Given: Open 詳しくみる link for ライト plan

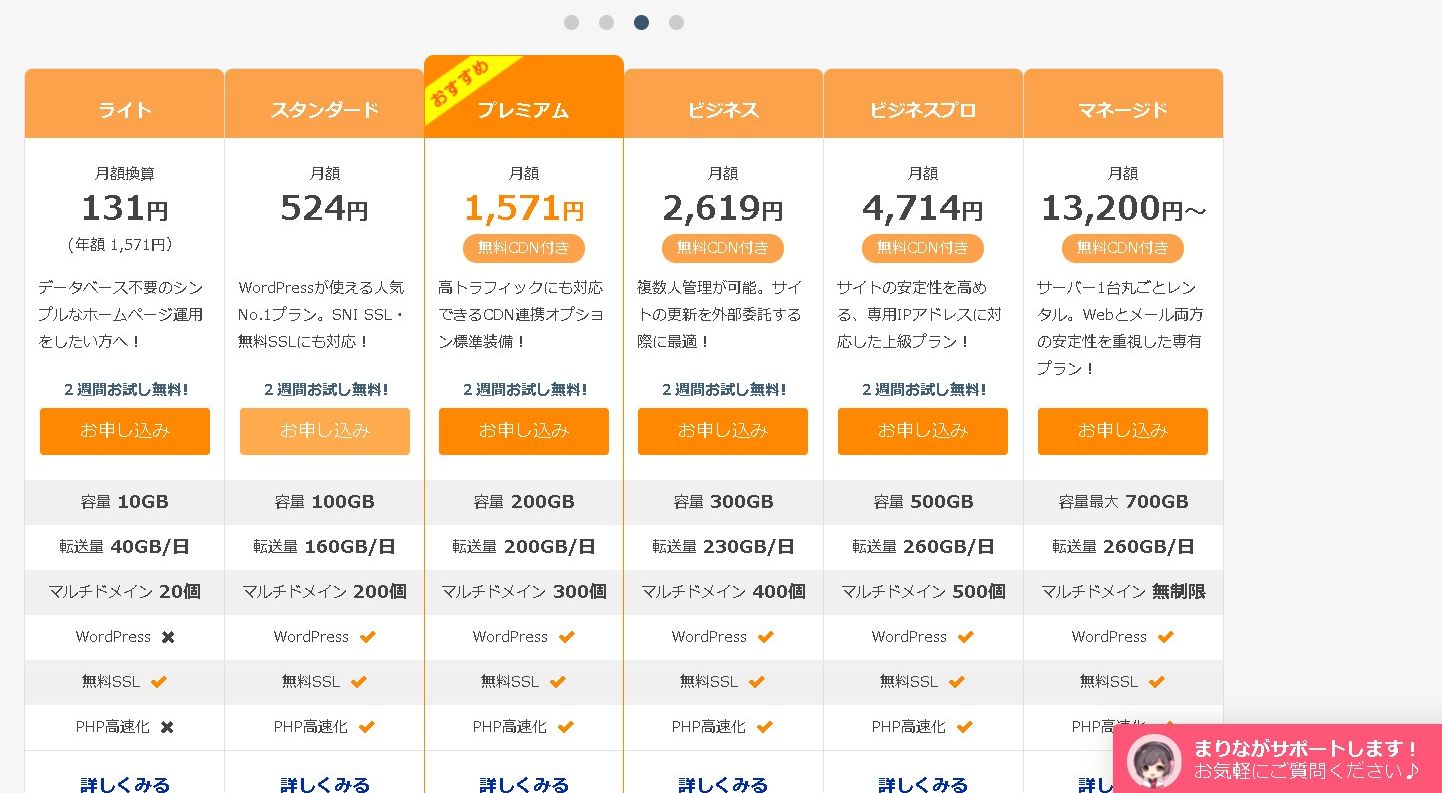Looking at the screenshot, I should pos(125,783).
